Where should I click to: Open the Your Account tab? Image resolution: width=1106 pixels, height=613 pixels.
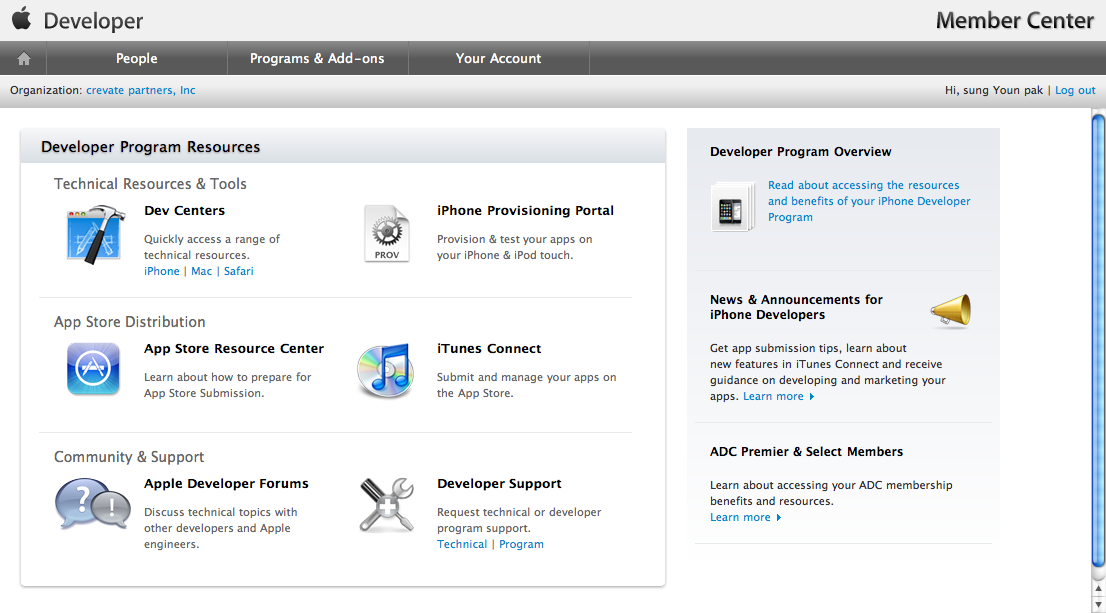coord(499,59)
